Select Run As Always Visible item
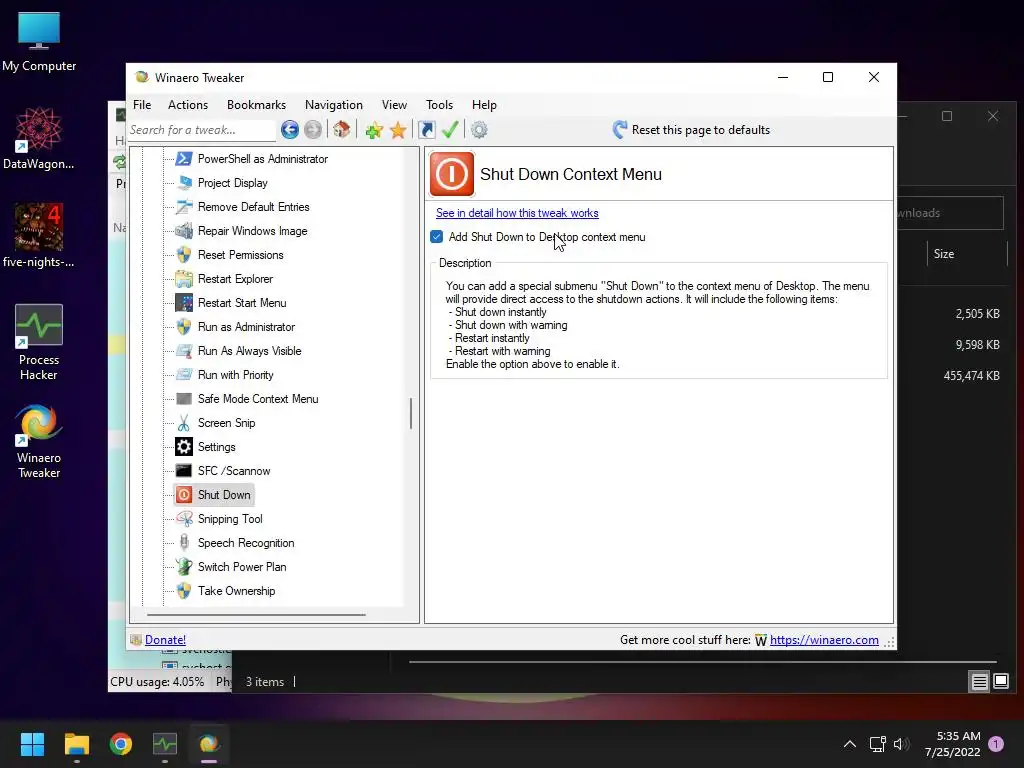 (x=249, y=351)
